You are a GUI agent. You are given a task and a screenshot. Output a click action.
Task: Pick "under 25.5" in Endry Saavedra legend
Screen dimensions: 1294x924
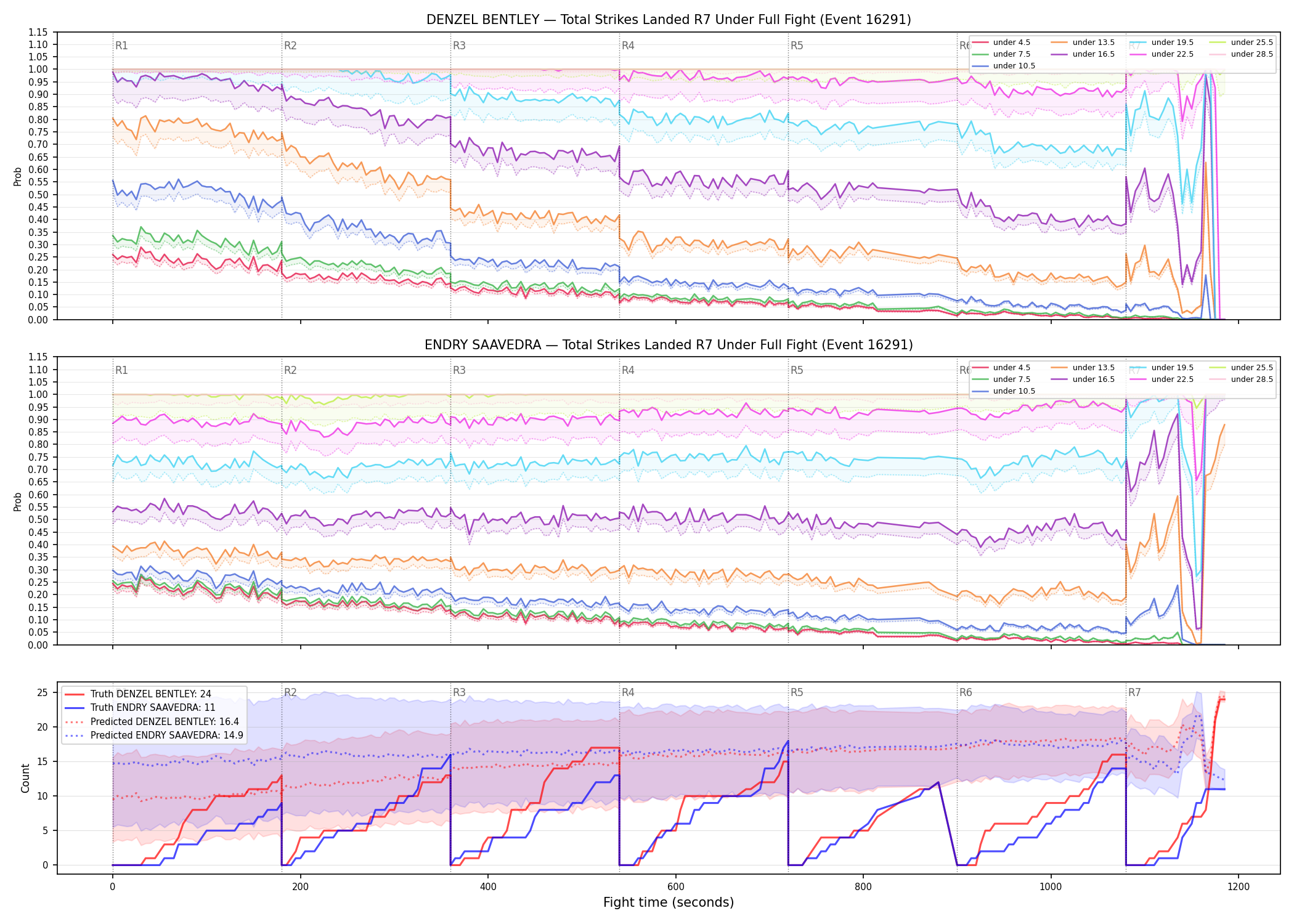1251,368
